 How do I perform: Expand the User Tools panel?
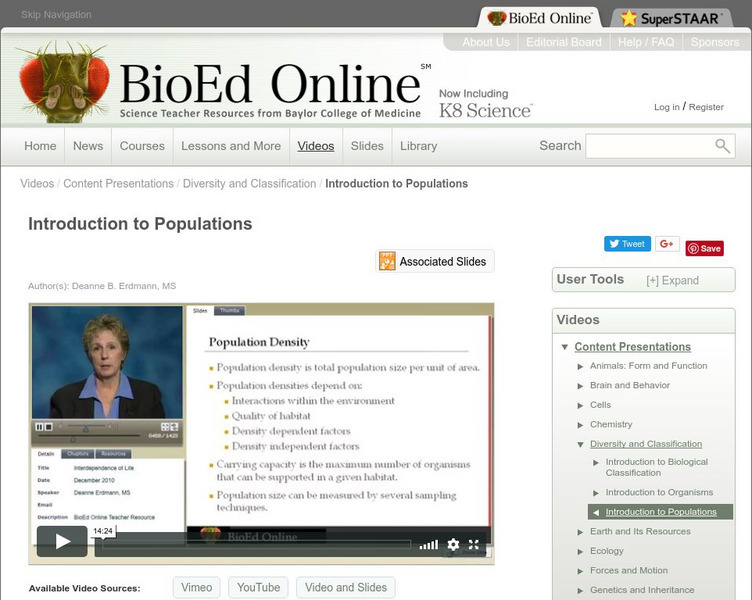pyautogui.click(x=672, y=281)
